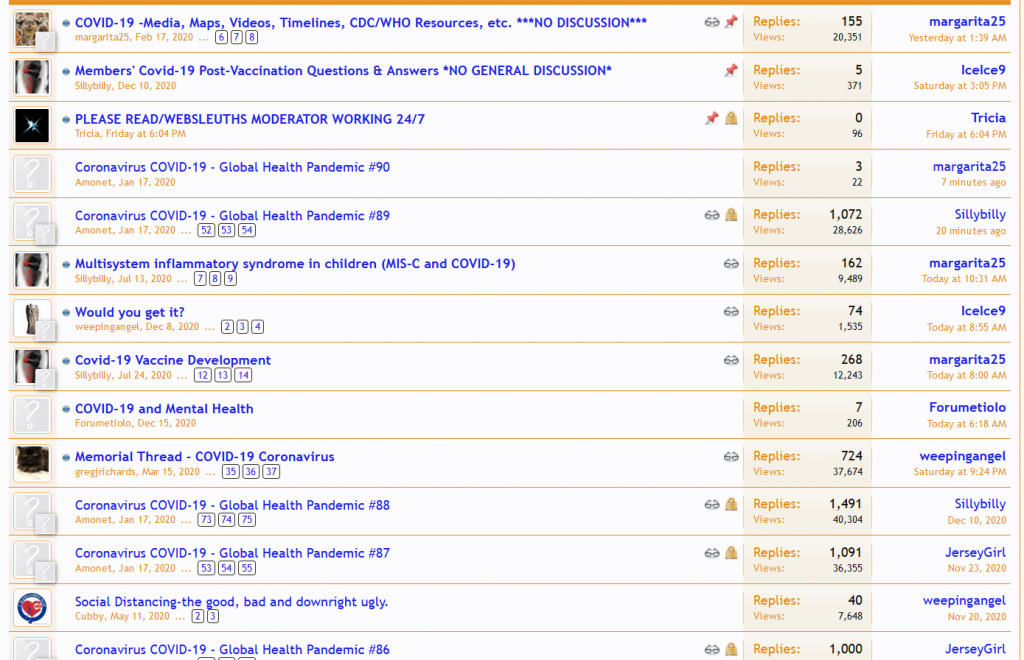Click the glasses icon on Multisystem inflammatory syndrome row
1024x660 pixels.
(x=731, y=264)
